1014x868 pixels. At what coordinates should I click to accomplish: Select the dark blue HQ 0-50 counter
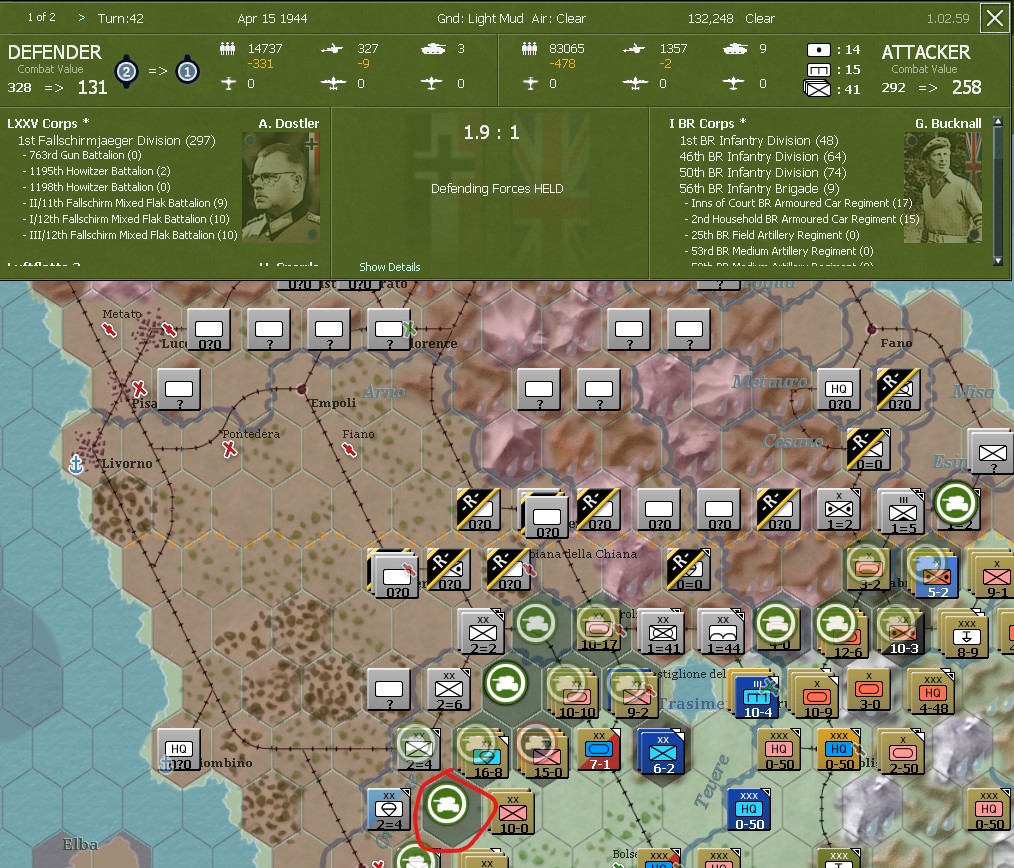[x=750, y=809]
